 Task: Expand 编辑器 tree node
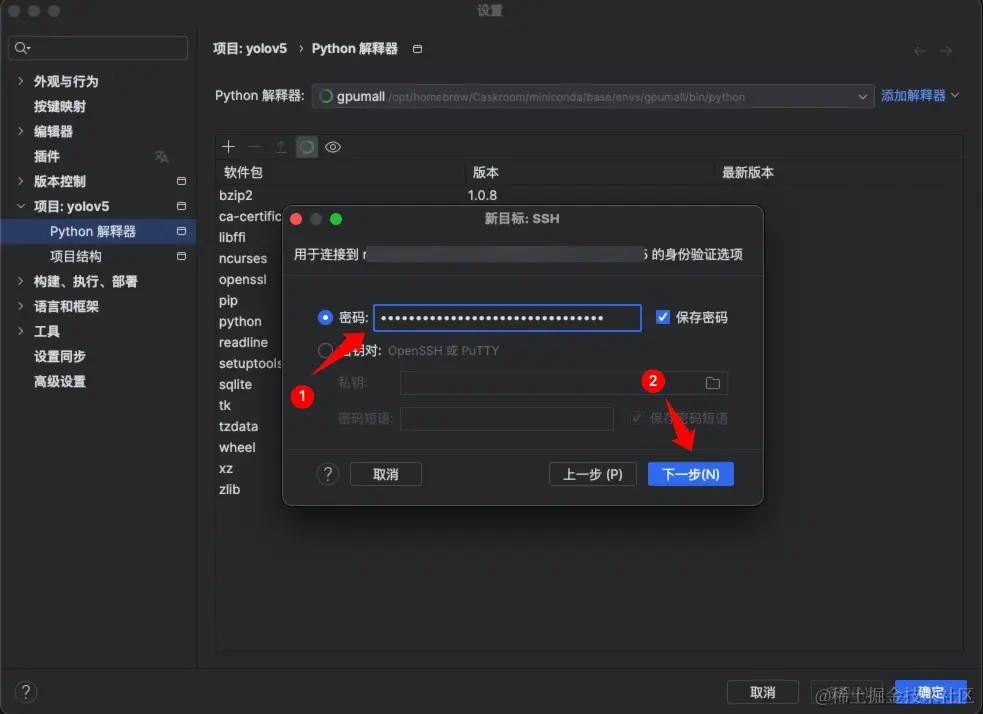pos(21,131)
